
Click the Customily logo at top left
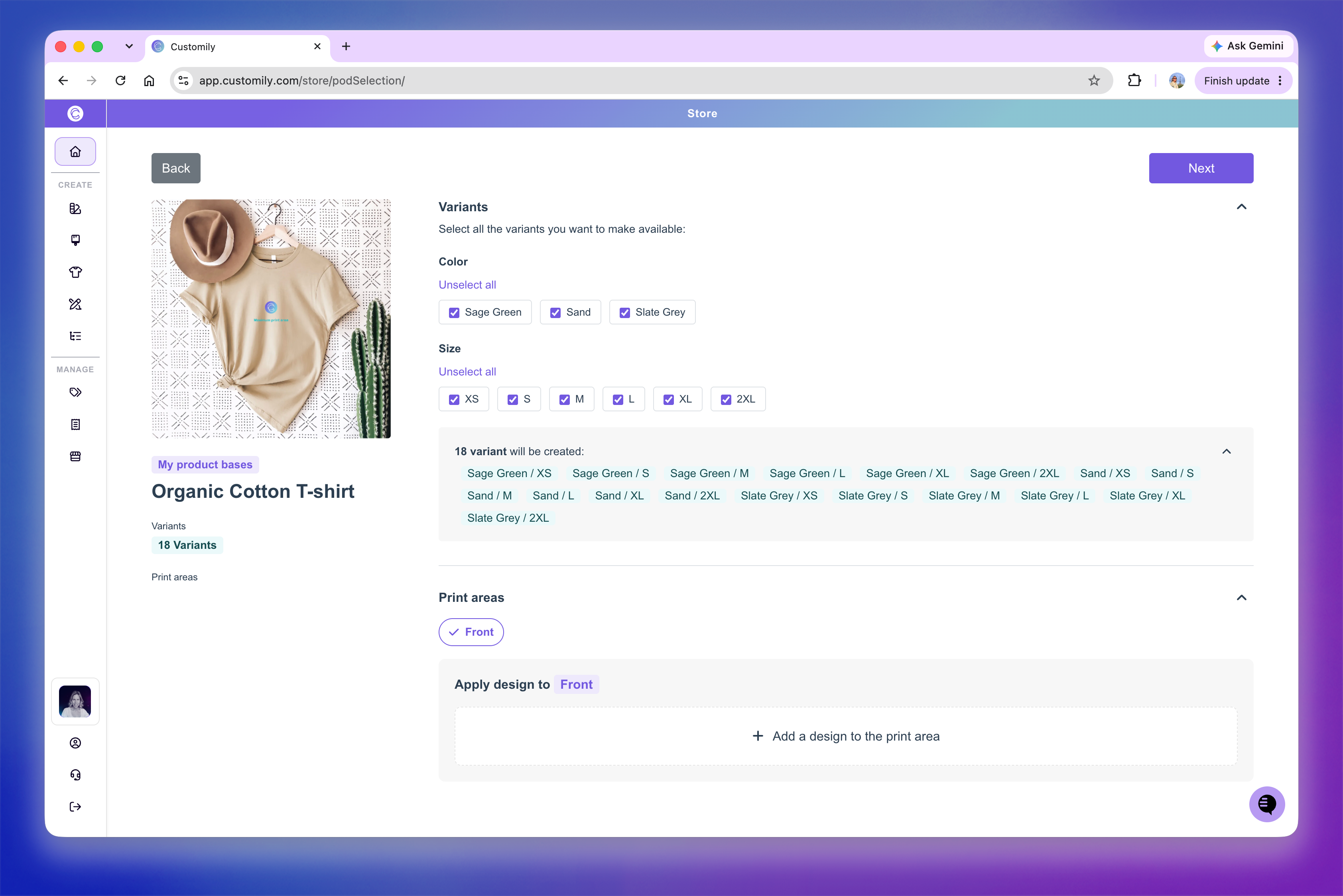pyautogui.click(x=75, y=113)
